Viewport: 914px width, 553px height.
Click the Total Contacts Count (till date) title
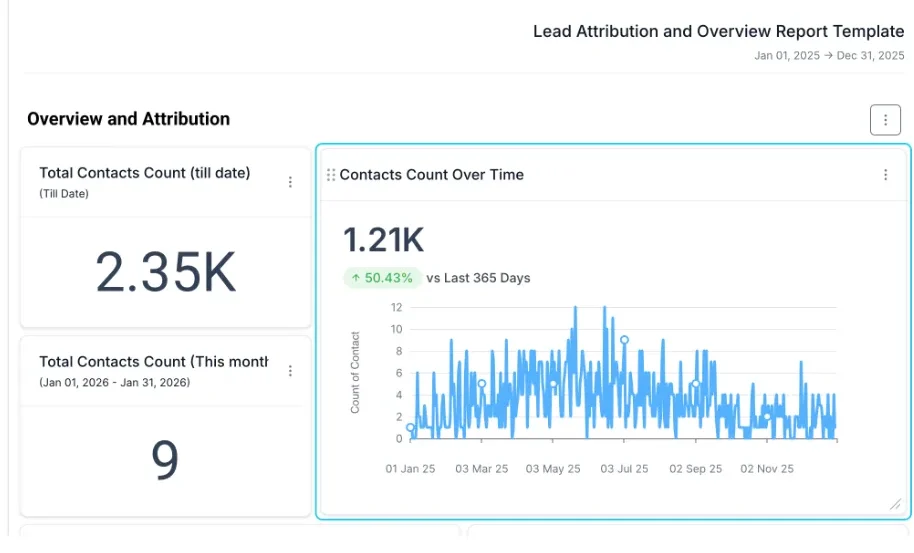coord(145,173)
